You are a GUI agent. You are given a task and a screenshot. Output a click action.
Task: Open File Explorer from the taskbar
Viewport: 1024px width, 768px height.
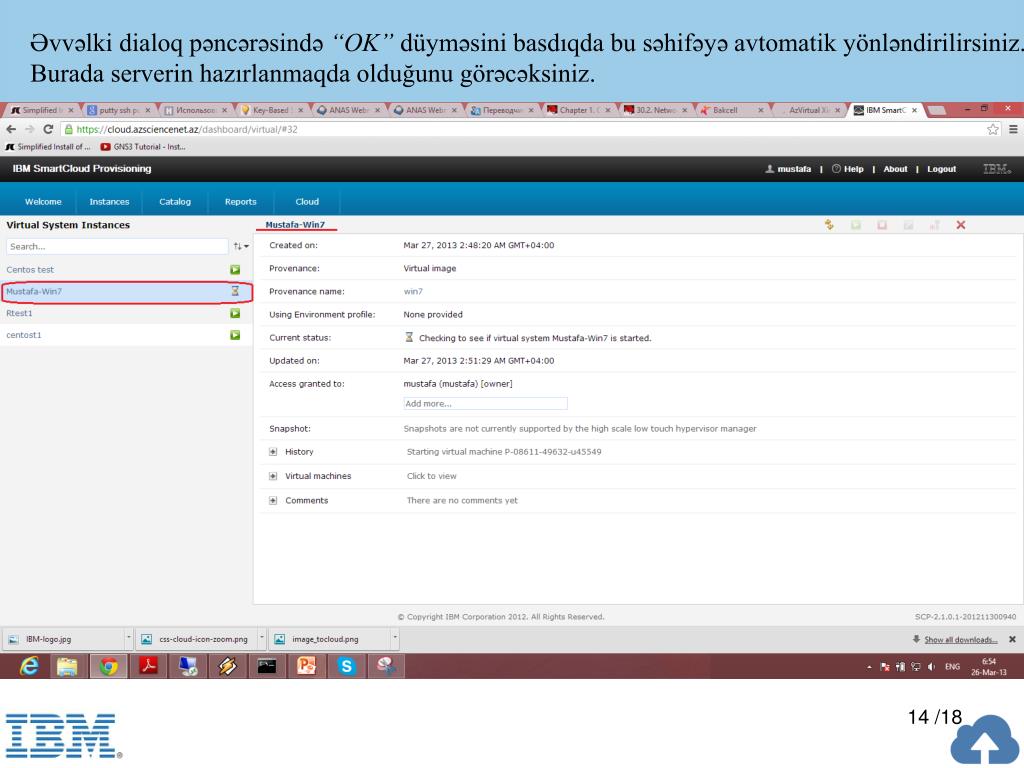[x=67, y=666]
